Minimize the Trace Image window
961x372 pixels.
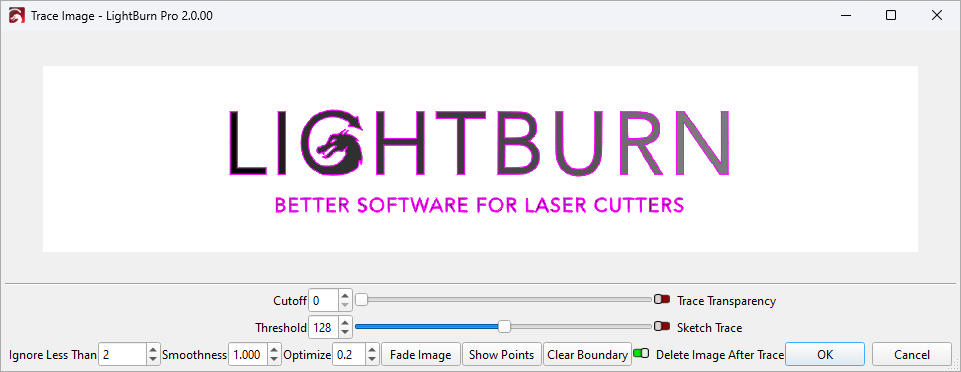point(845,16)
